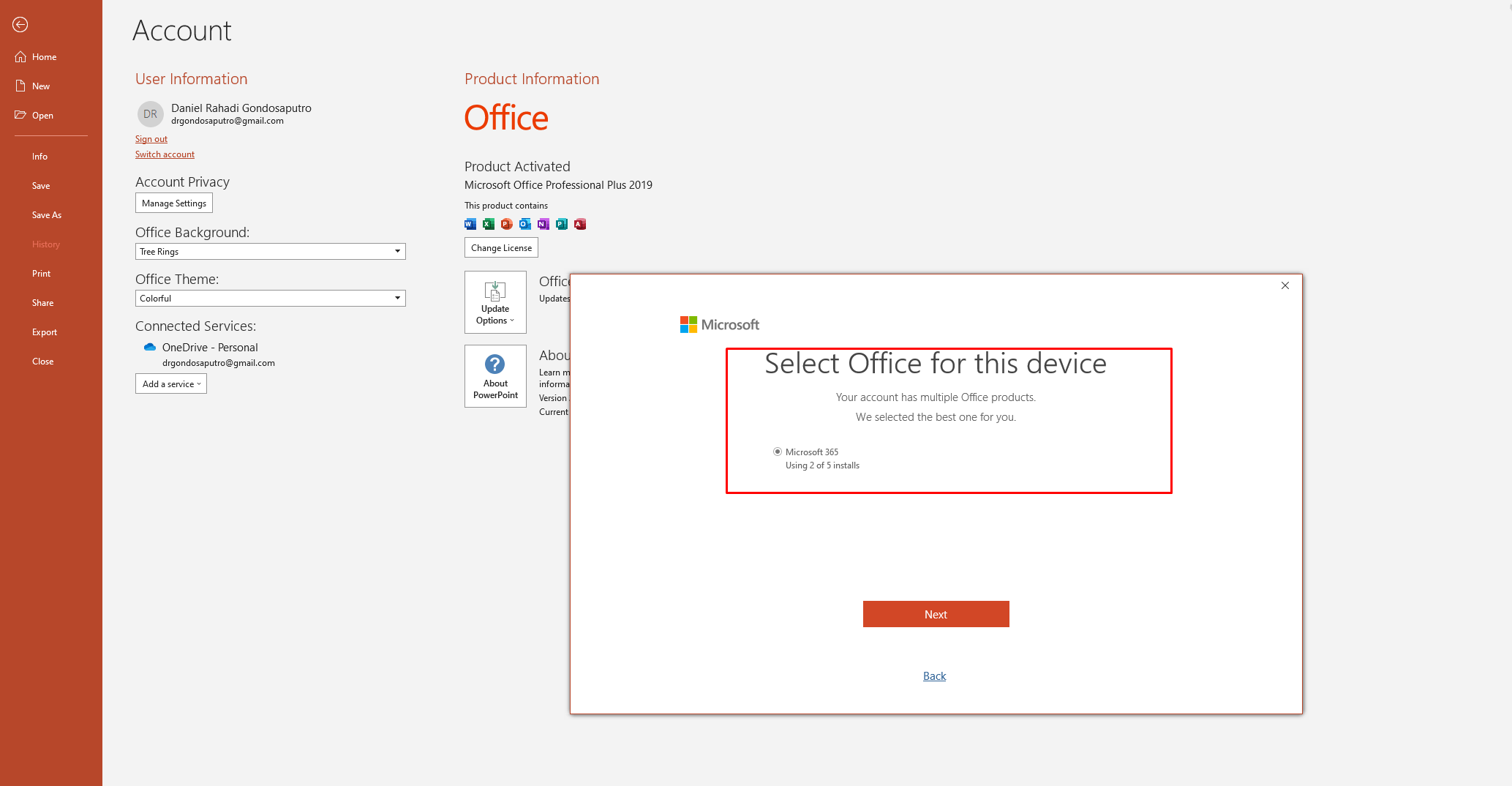The height and width of the screenshot is (786, 1512).
Task: Click Next in the Microsoft dialog
Action: pos(936,615)
